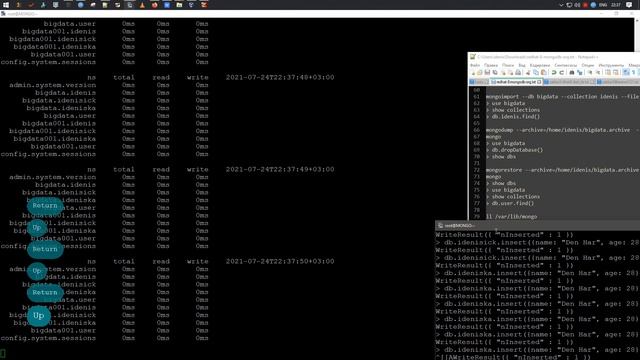Open VLC cone icon in taskbar
640x360 pixels.
point(142,5)
